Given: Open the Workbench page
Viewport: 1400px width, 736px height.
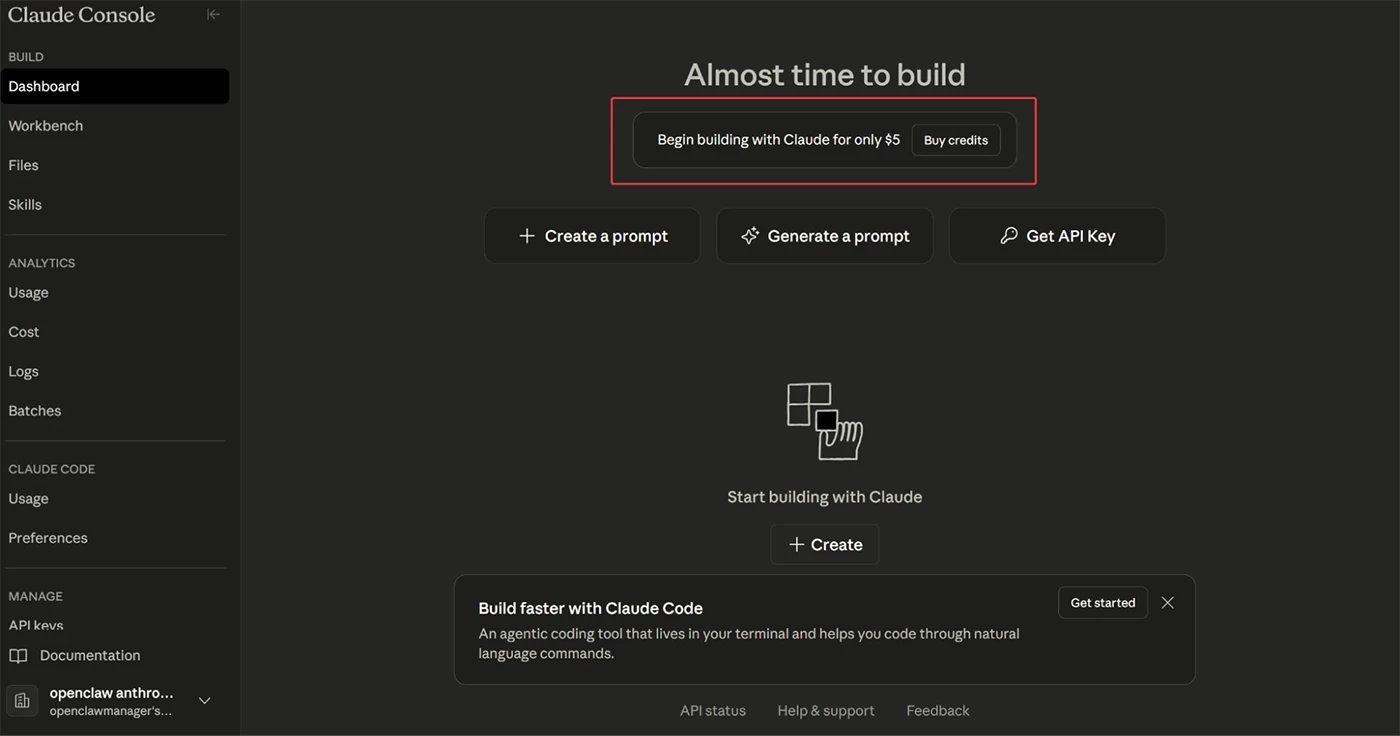Looking at the screenshot, I should (x=46, y=126).
